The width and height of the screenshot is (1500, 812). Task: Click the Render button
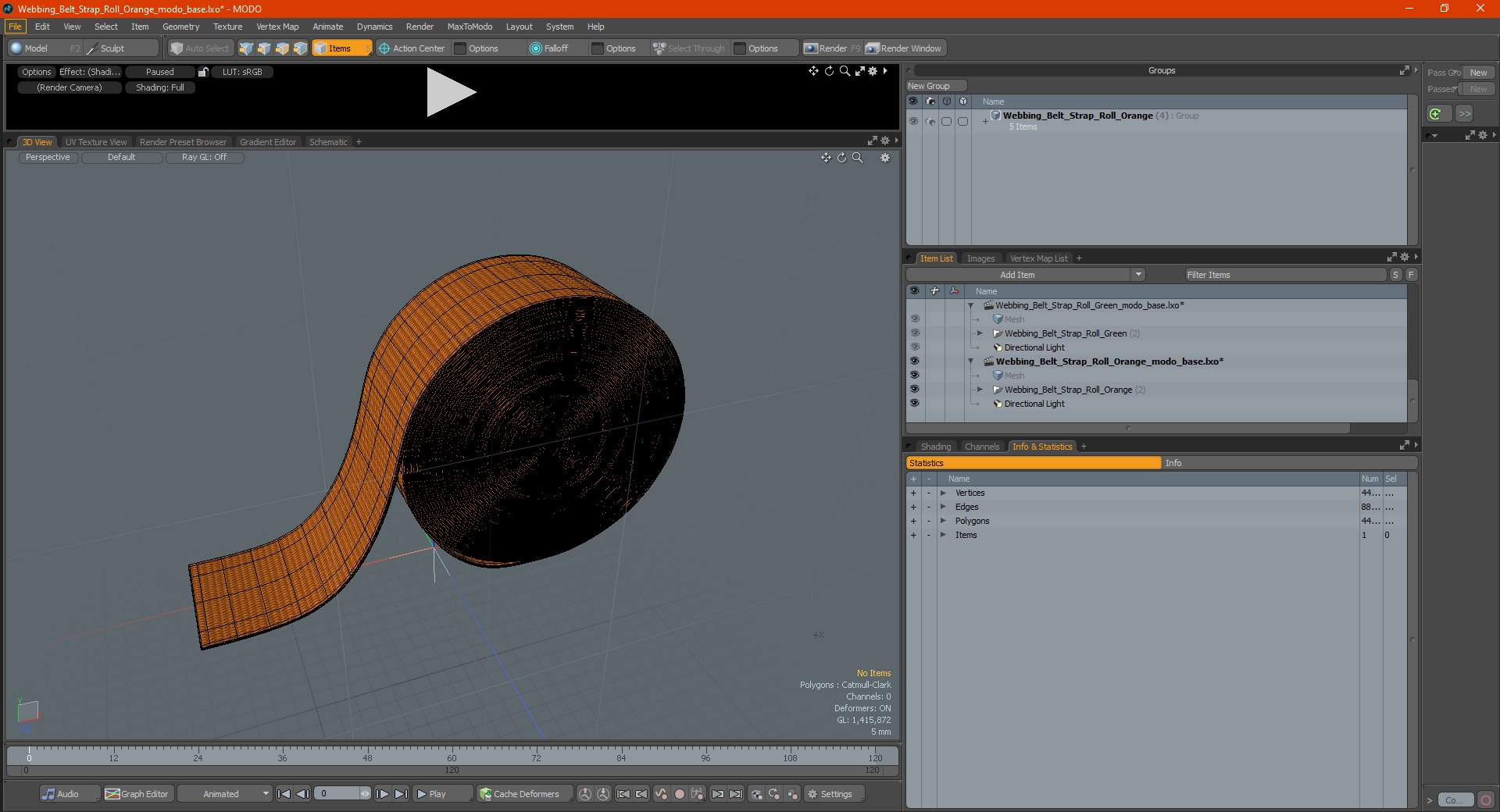(x=832, y=48)
